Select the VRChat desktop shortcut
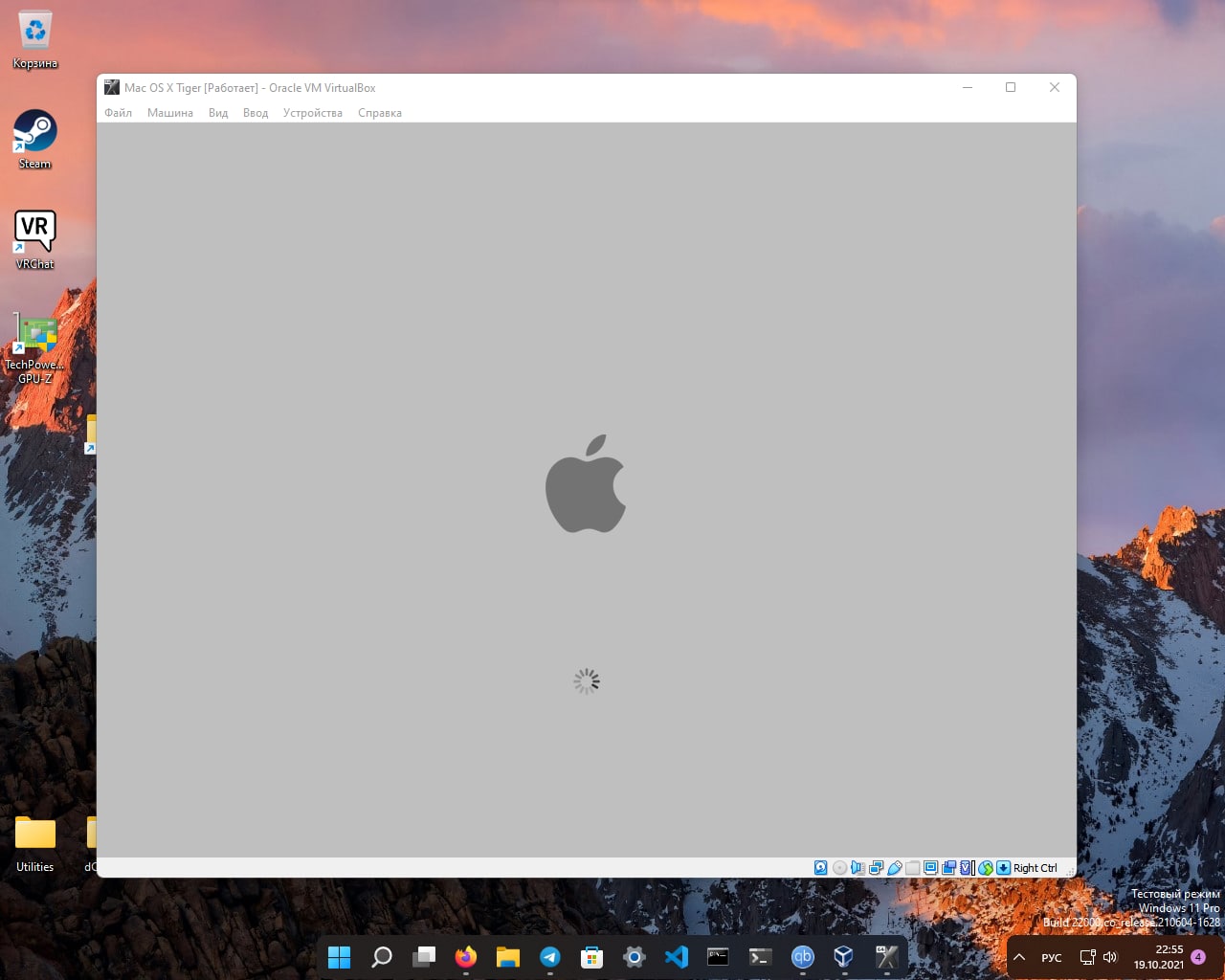The width and height of the screenshot is (1225, 980). point(35,240)
